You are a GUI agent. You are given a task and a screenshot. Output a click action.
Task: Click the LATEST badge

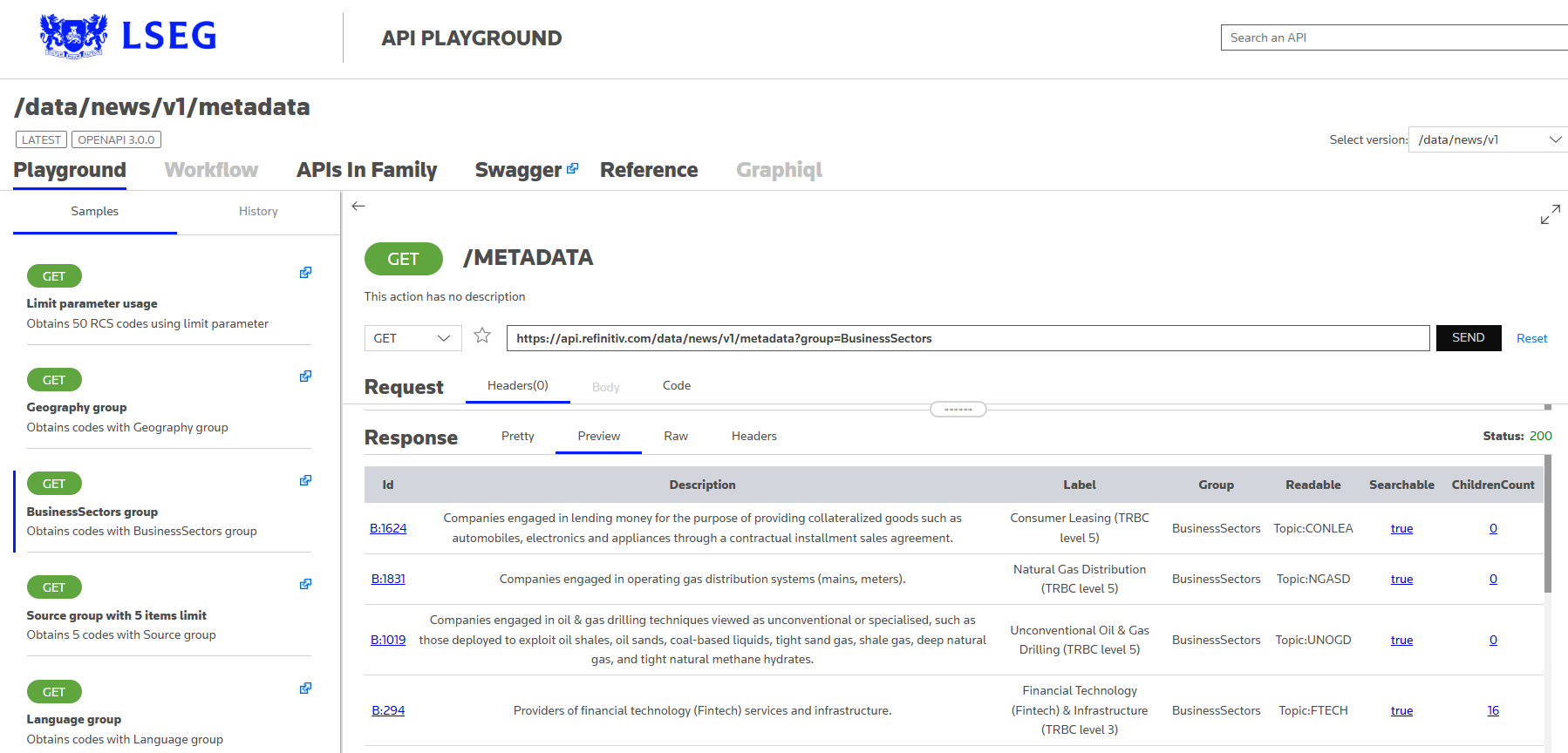[x=41, y=139]
